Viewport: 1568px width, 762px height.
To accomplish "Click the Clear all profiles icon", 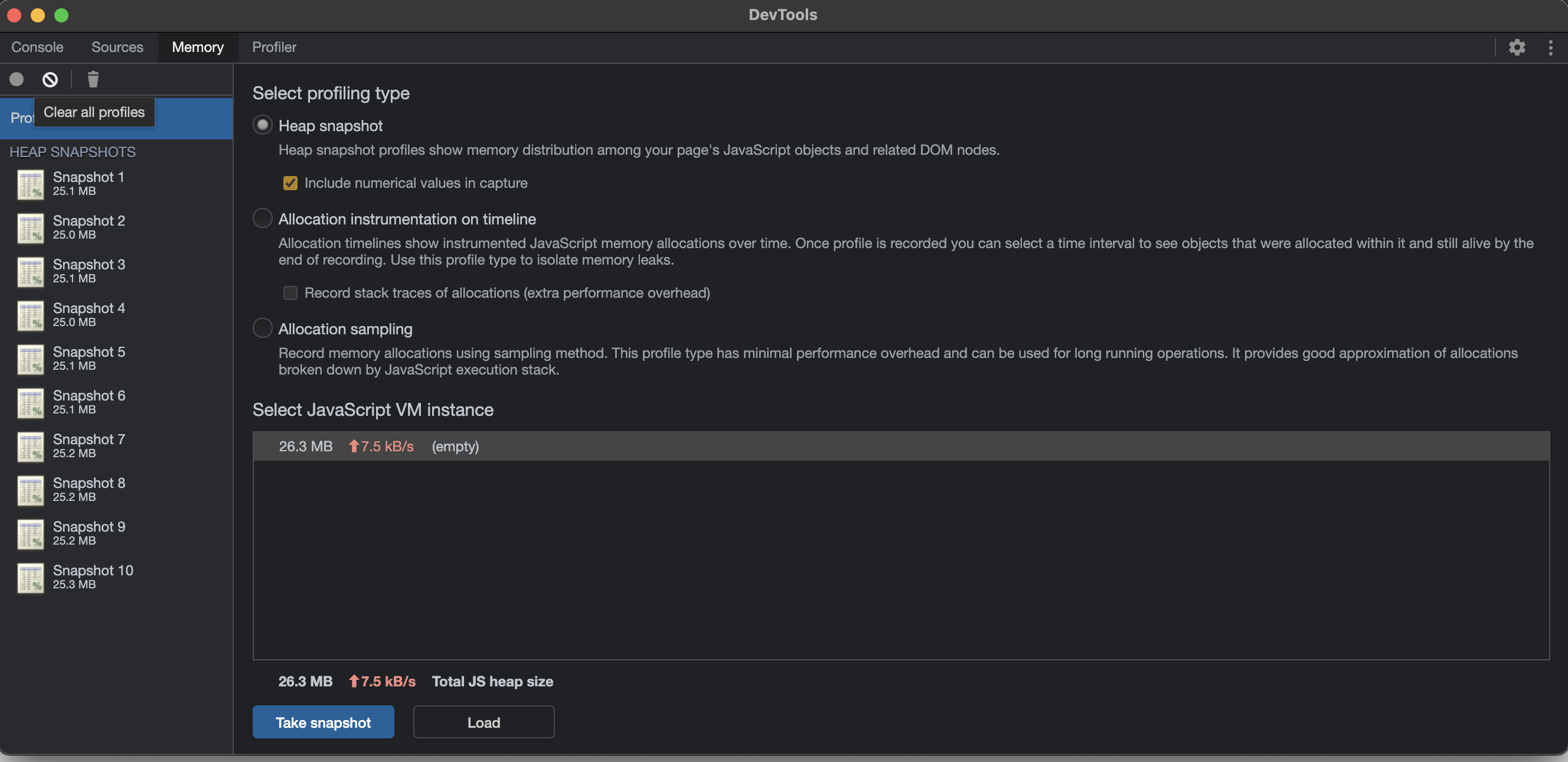I will (50, 79).
